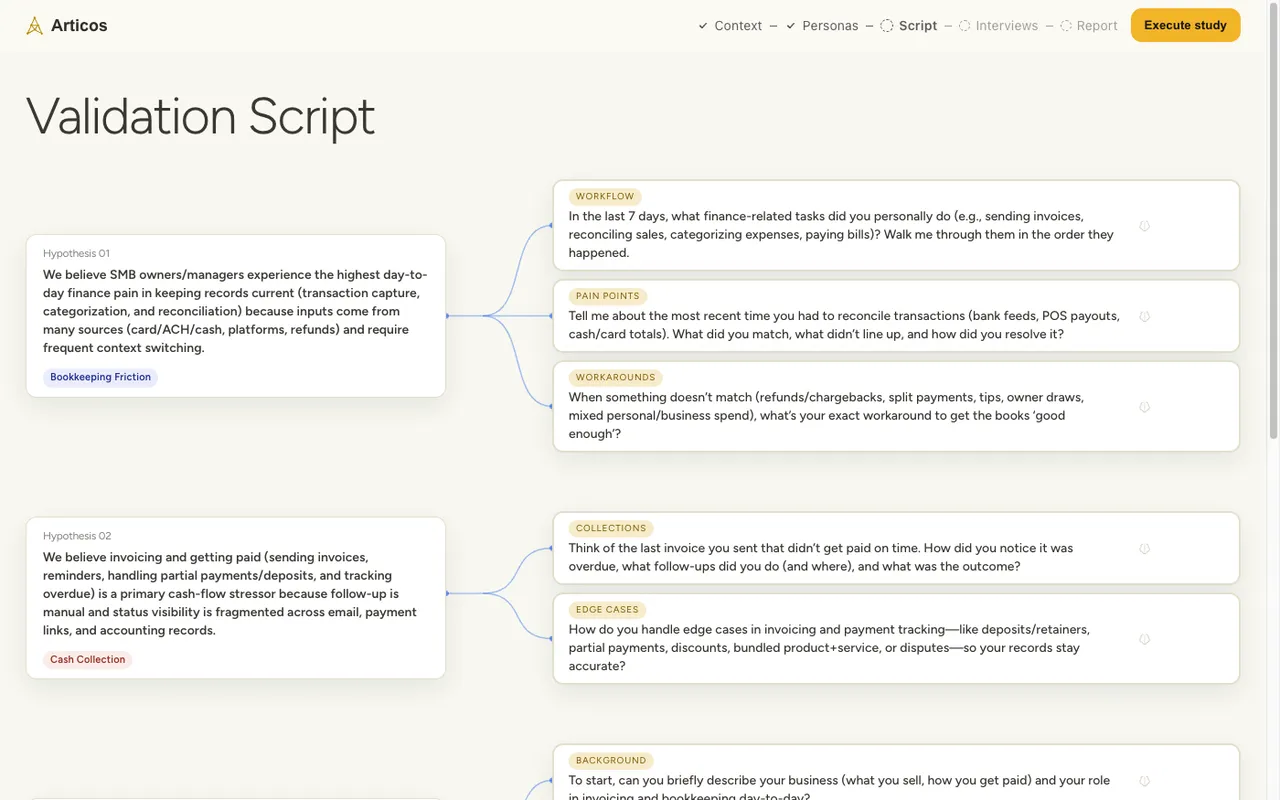Select the Script step

[918, 26]
